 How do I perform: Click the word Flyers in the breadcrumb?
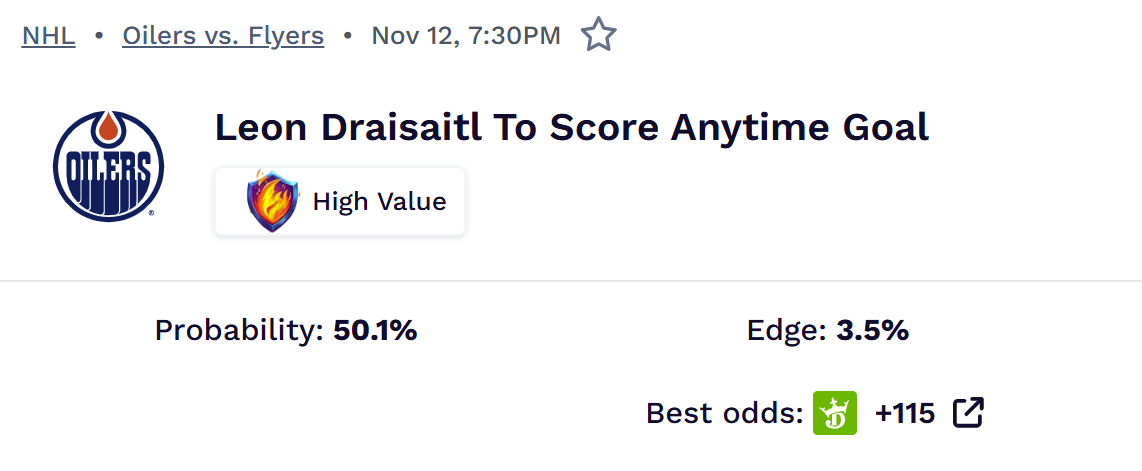[288, 36]
